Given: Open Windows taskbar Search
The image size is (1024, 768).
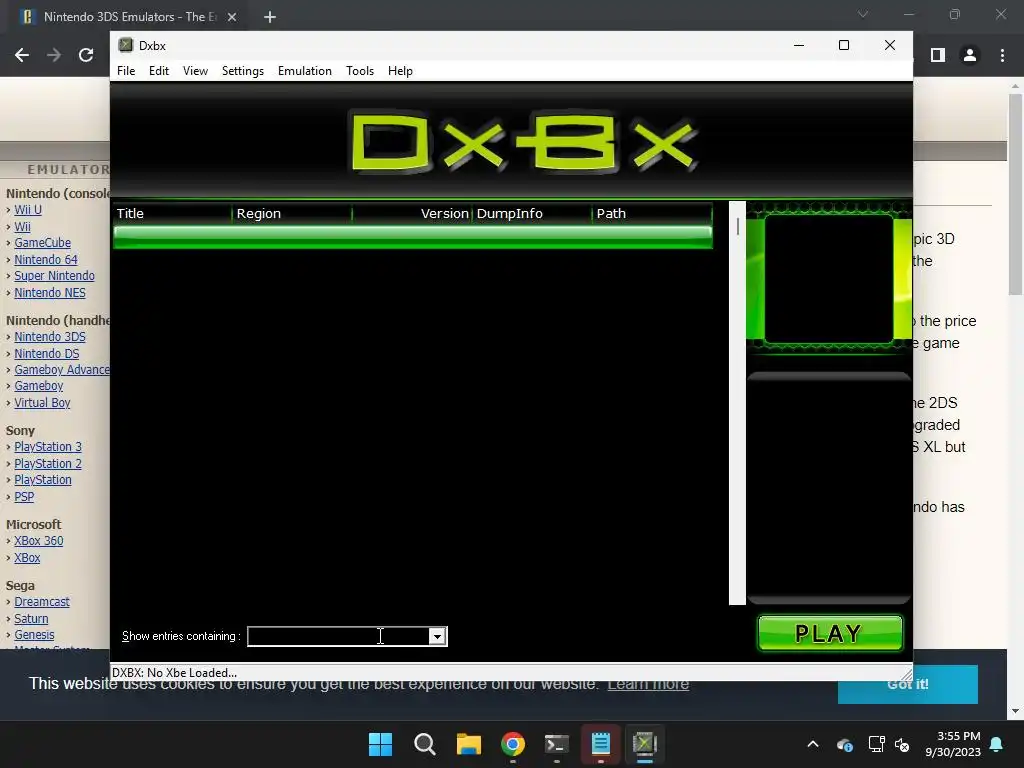Looking at the screenshot, I should click(x=424, y=744).
